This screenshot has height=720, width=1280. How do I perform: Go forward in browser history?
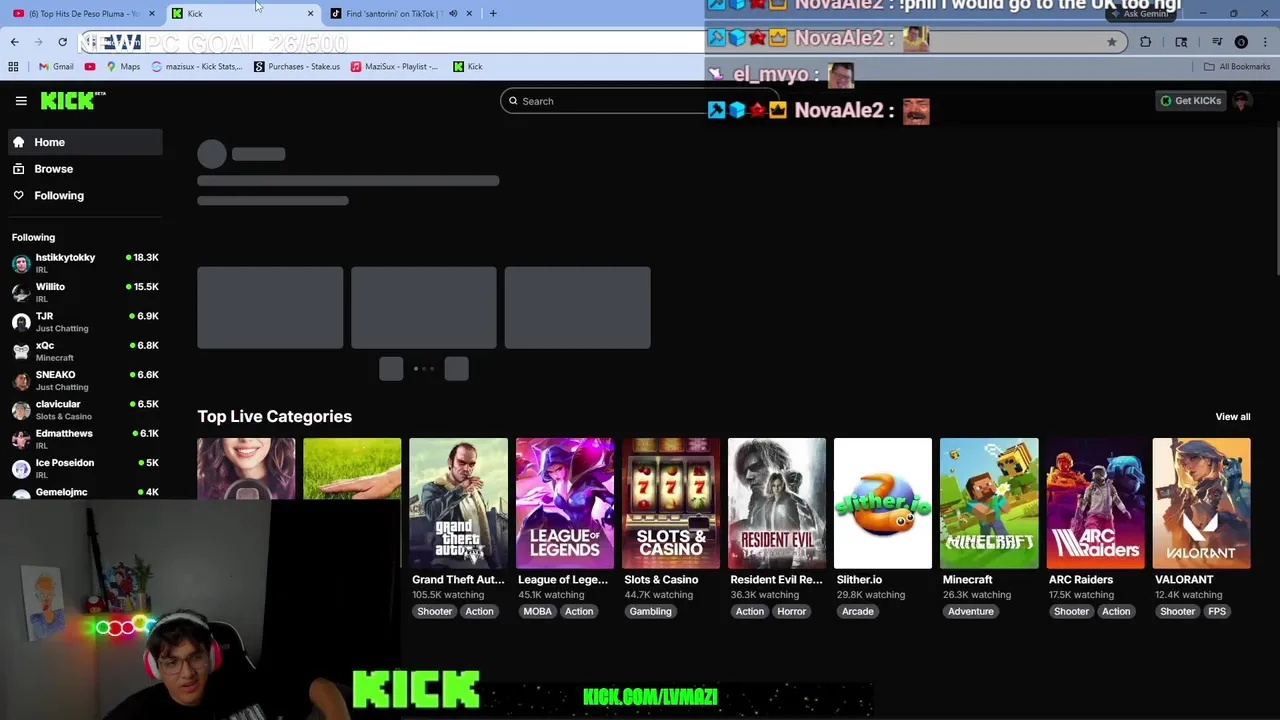pos(39,42)
